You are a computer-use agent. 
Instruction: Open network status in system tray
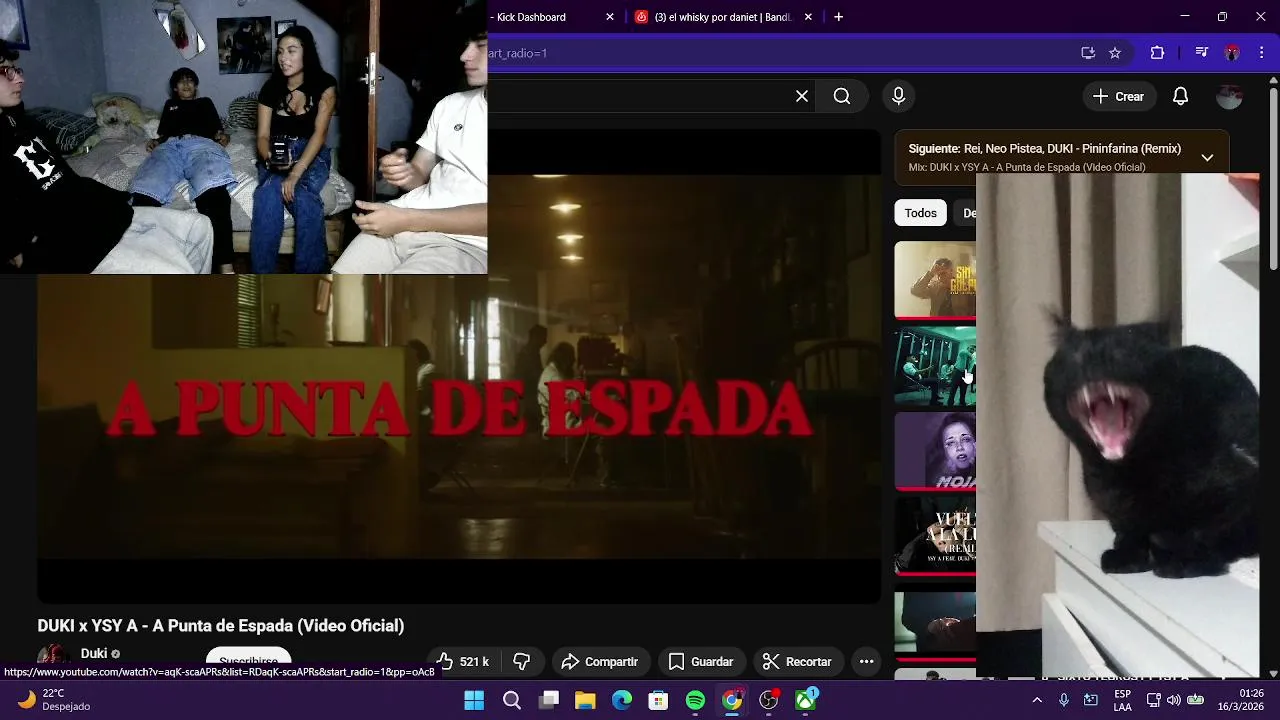(1153, 700)
